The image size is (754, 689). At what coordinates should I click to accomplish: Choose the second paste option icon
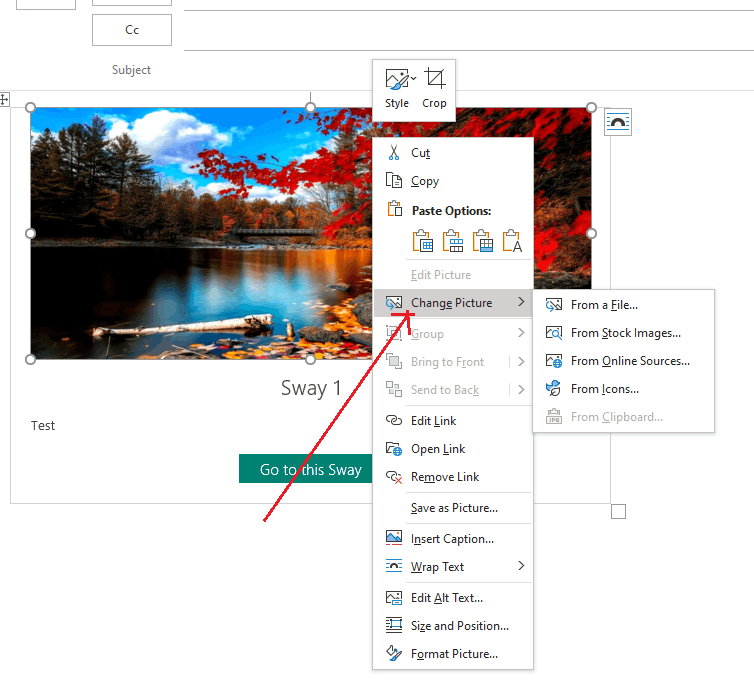[x=452, y=240]
